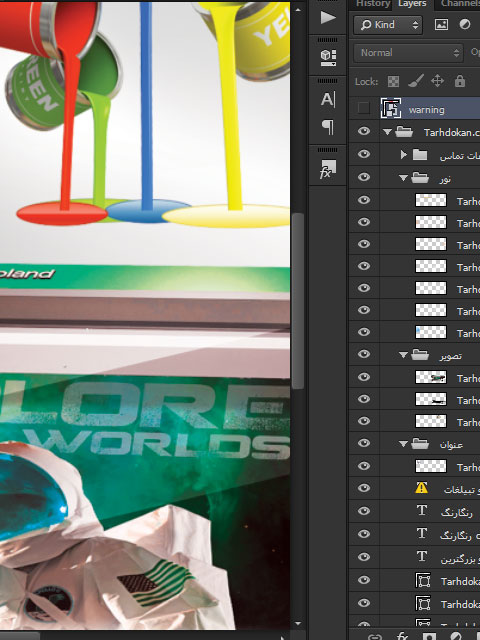Hide the نور group visibility eye
Viewport: 480px width, 640px height.
(364, 177)
